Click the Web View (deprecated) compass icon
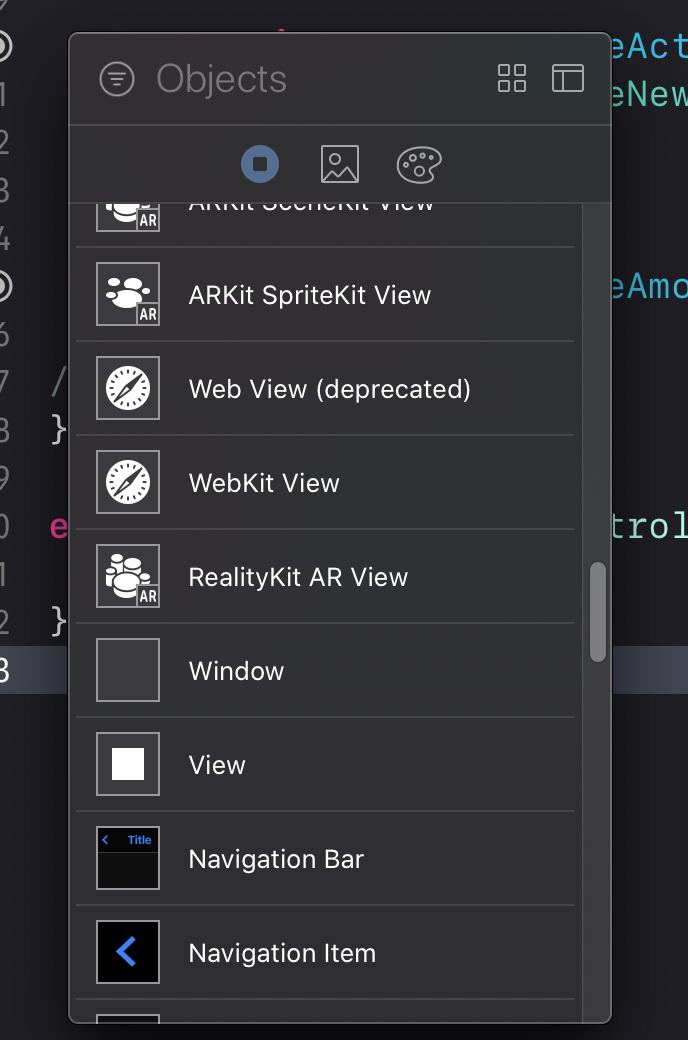688x1040 pixels. (128, 388)
